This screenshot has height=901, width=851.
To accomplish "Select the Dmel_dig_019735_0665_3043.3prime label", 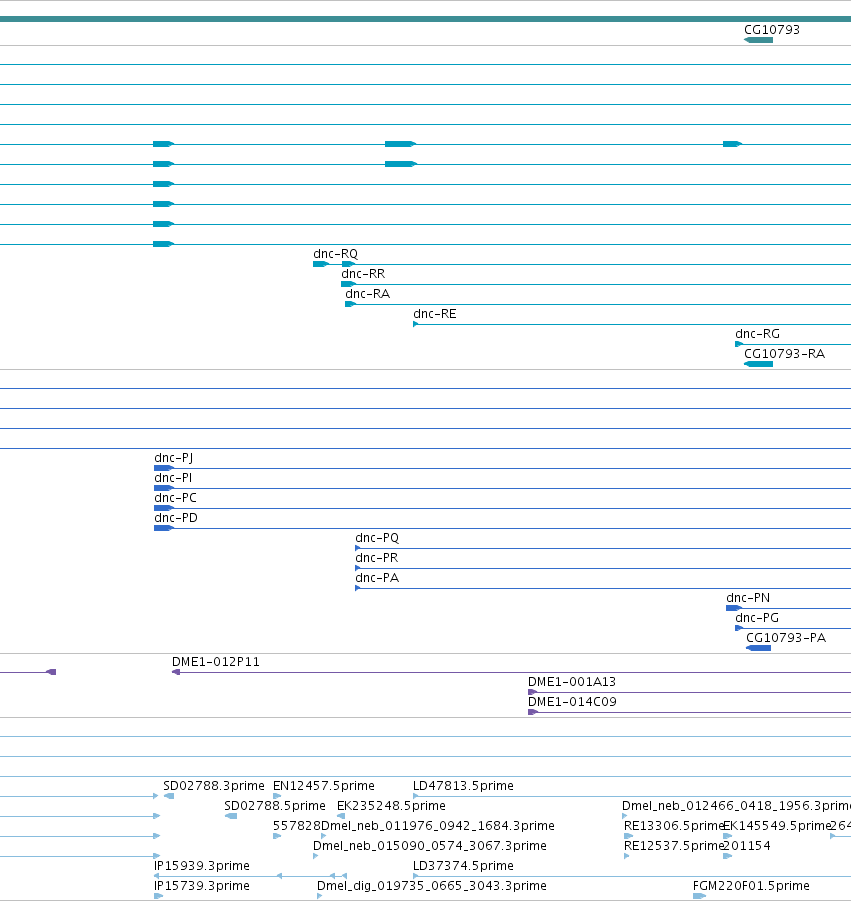I will point(432,886).
